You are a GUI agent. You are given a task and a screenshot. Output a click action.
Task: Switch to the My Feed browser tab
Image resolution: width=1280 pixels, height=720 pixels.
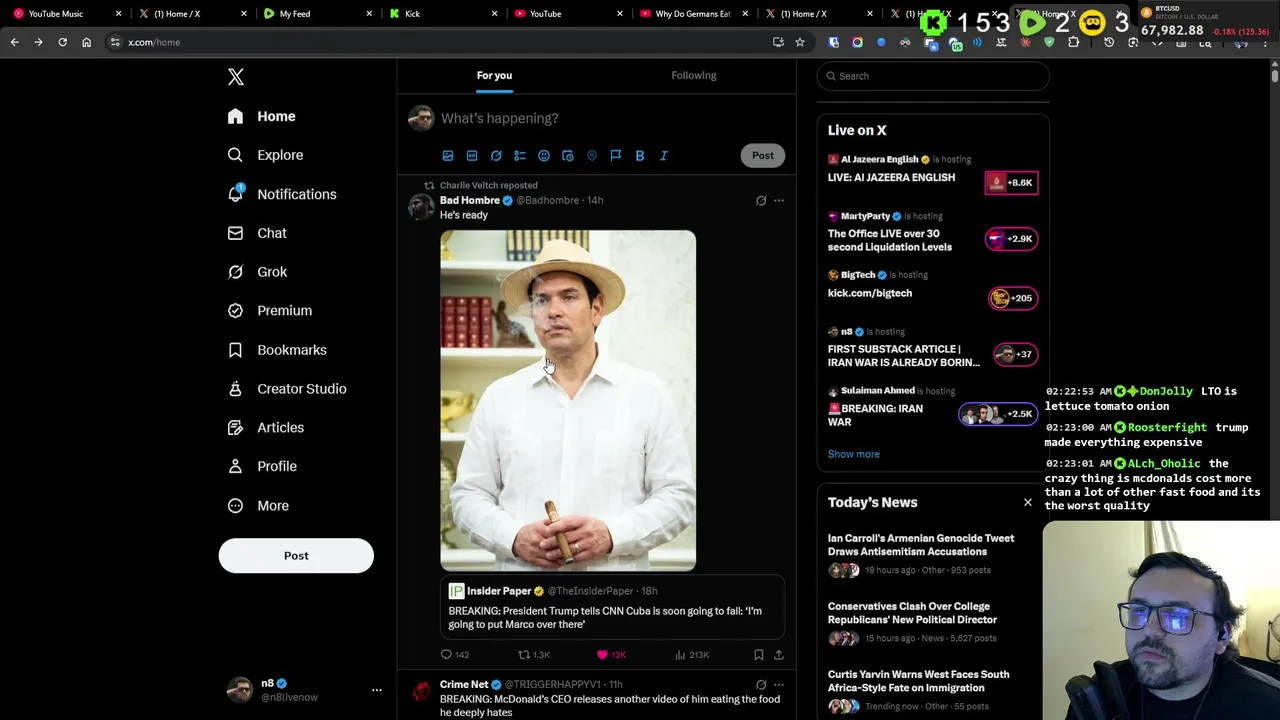(x=315, y=14)
